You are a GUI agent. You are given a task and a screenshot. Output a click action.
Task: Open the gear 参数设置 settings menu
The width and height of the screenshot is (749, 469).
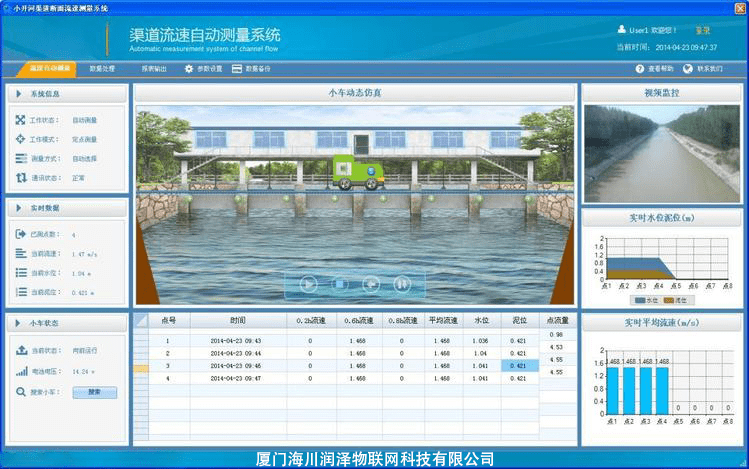tap(203, 69)
